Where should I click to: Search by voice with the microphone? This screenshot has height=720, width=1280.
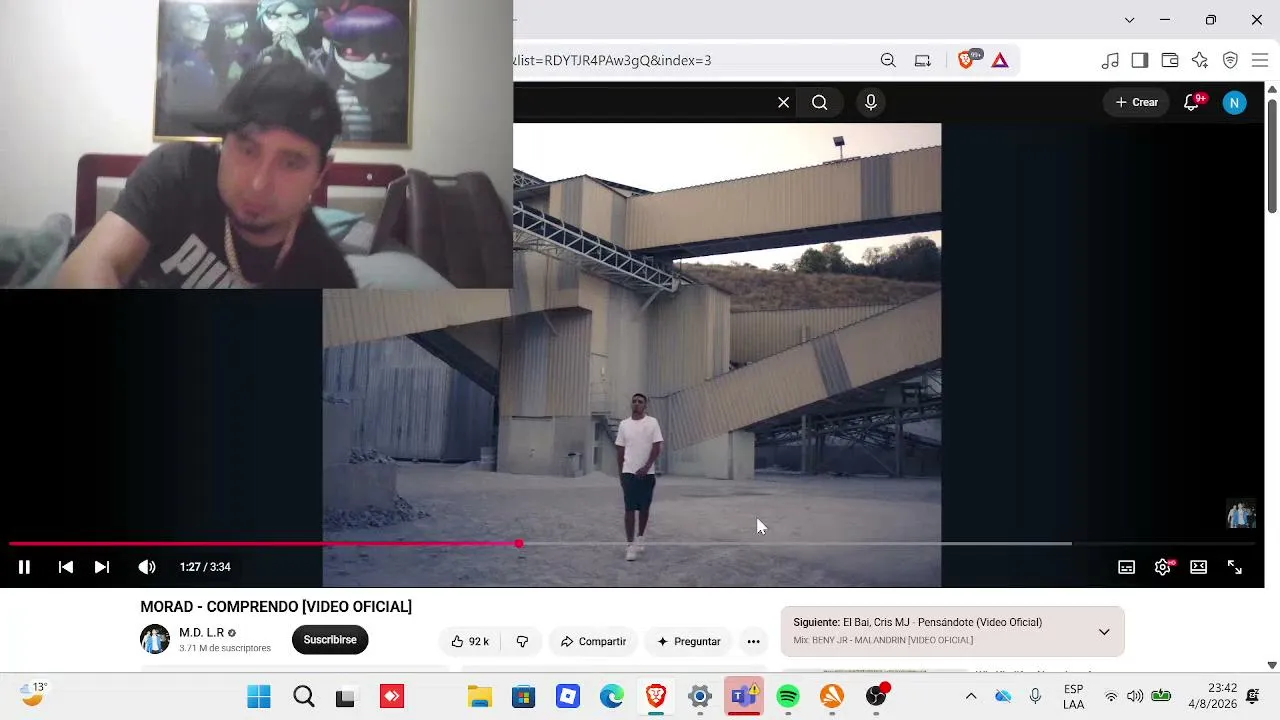871,102
